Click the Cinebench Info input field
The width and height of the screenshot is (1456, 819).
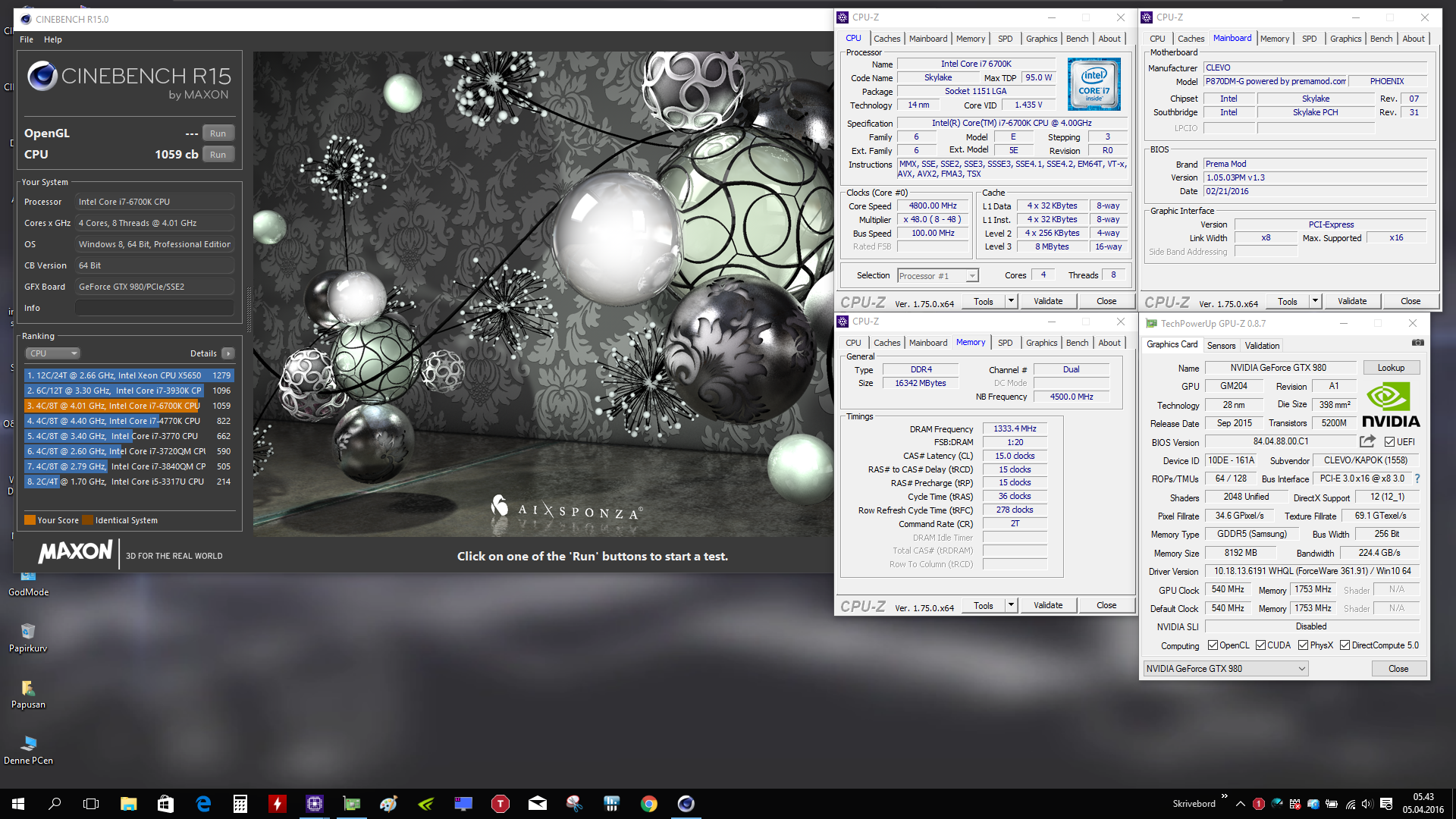(x=154, y=308)
